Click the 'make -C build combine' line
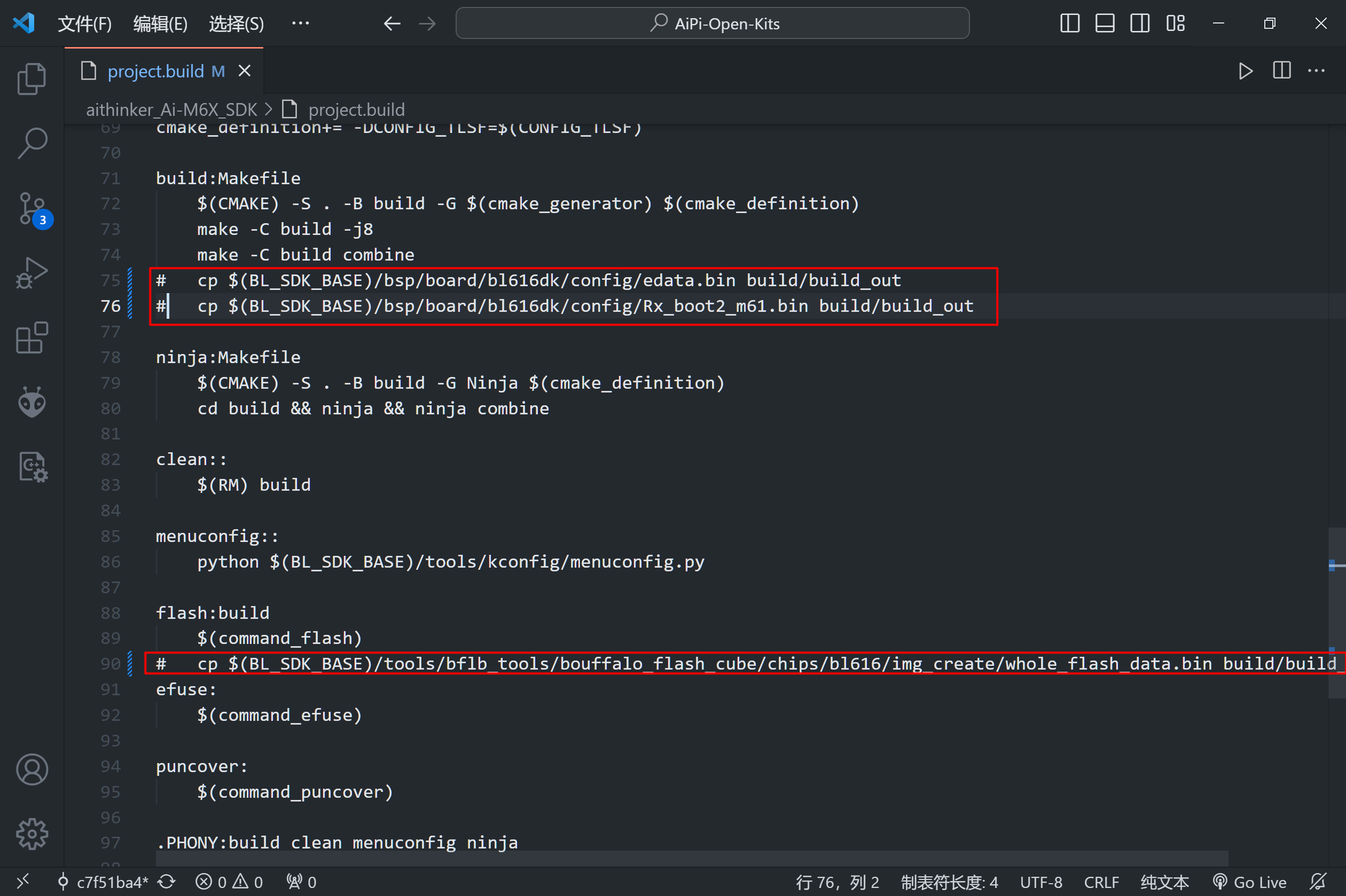The image size is (1346, 896). click(306, 255)
